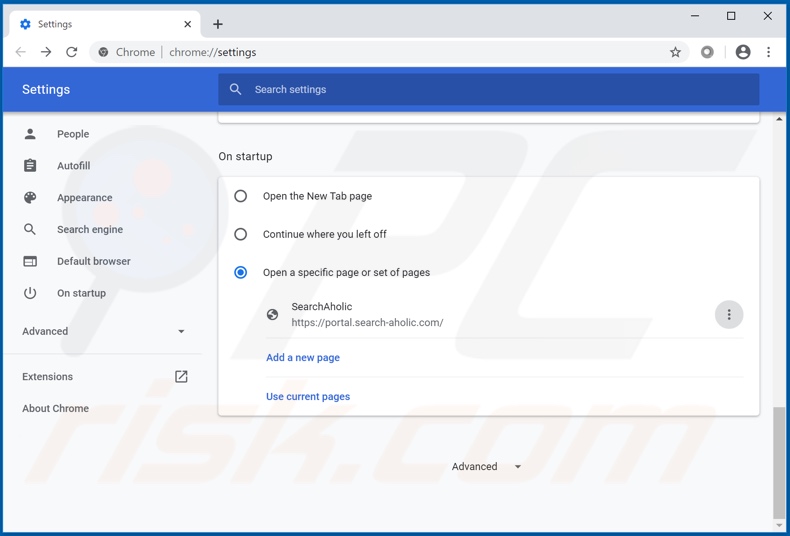
Task: Choose "Open a specific page or set of pages"
Action: pos(241,272)
